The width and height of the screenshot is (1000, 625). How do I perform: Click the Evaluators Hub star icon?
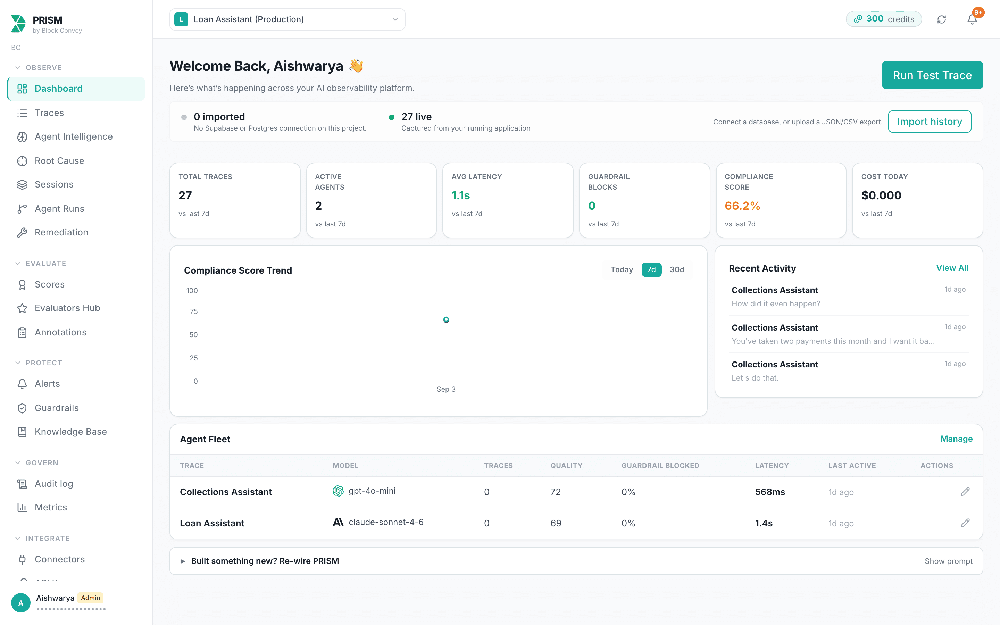pyautogui.click(x=22, y=308)
